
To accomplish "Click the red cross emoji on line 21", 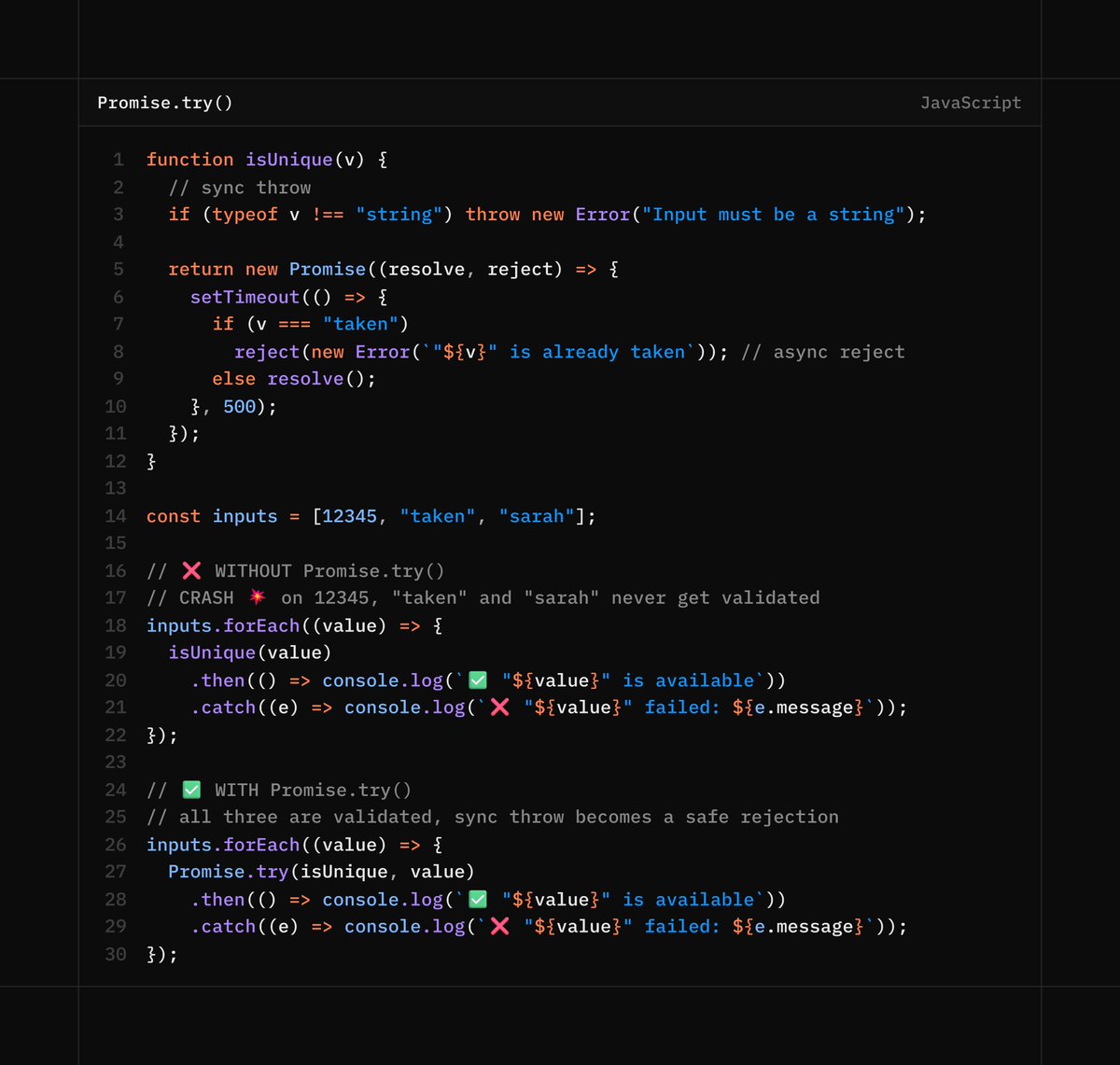I will coord(499,708).
